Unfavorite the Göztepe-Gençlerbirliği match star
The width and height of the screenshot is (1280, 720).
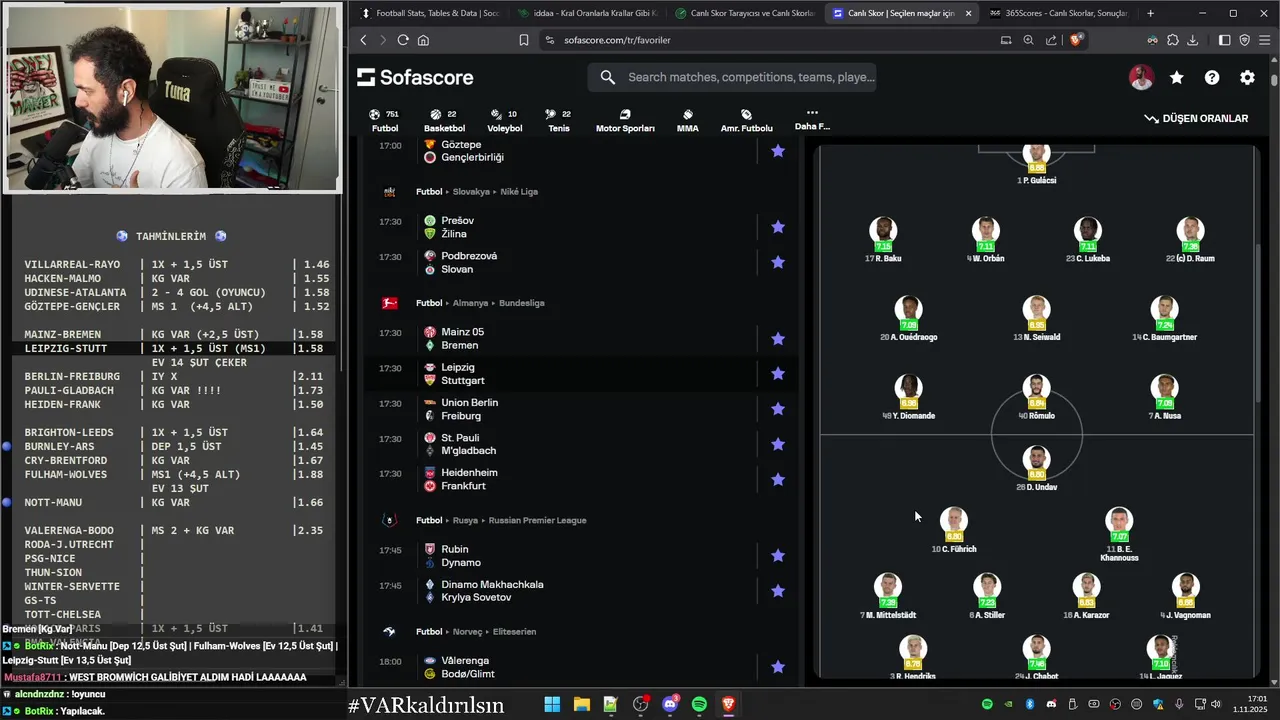778,151
